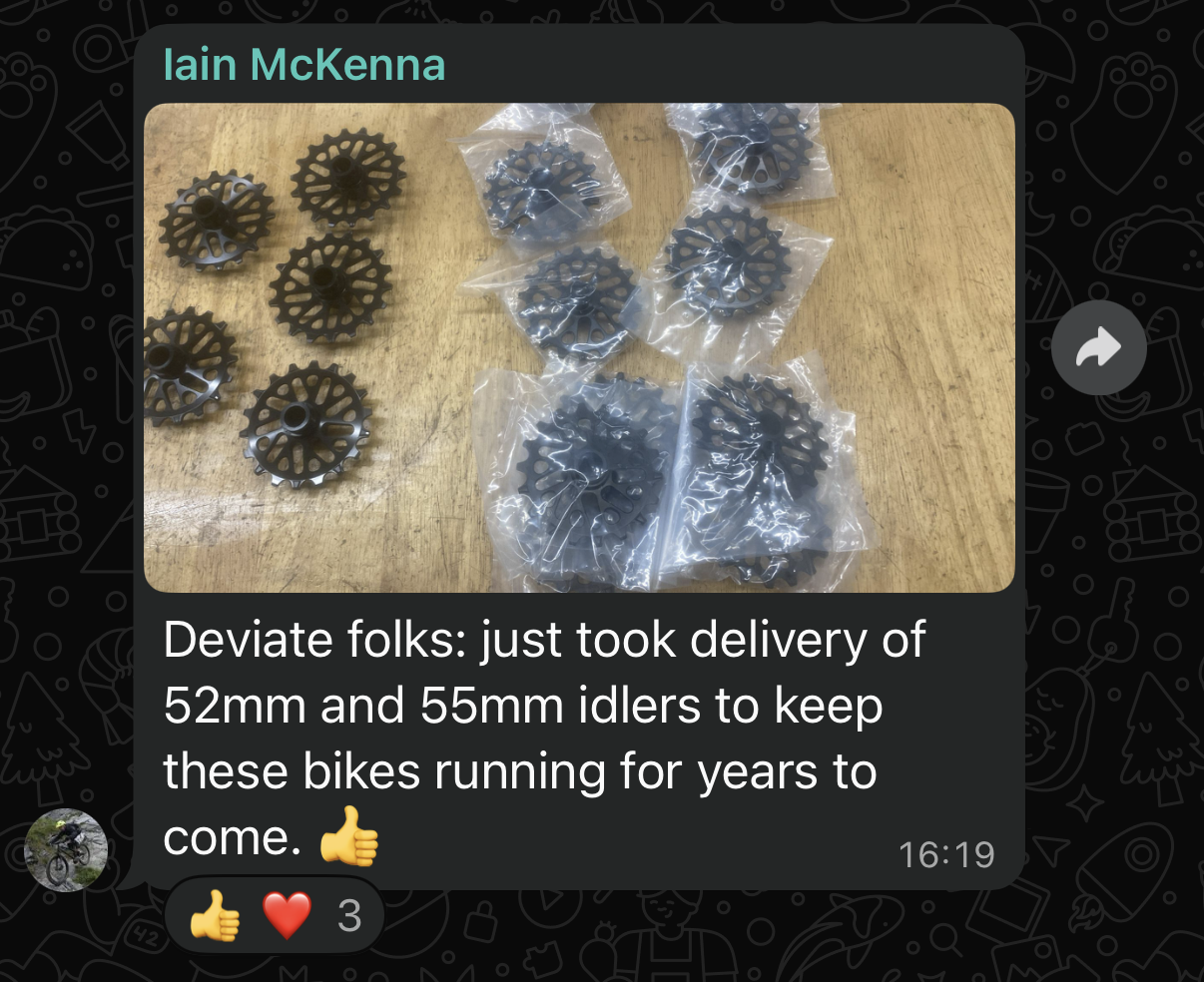Tap the two large bagged idlers in the photo
The width and height of the screenshot is (1204, 982).
click(669, 474)
